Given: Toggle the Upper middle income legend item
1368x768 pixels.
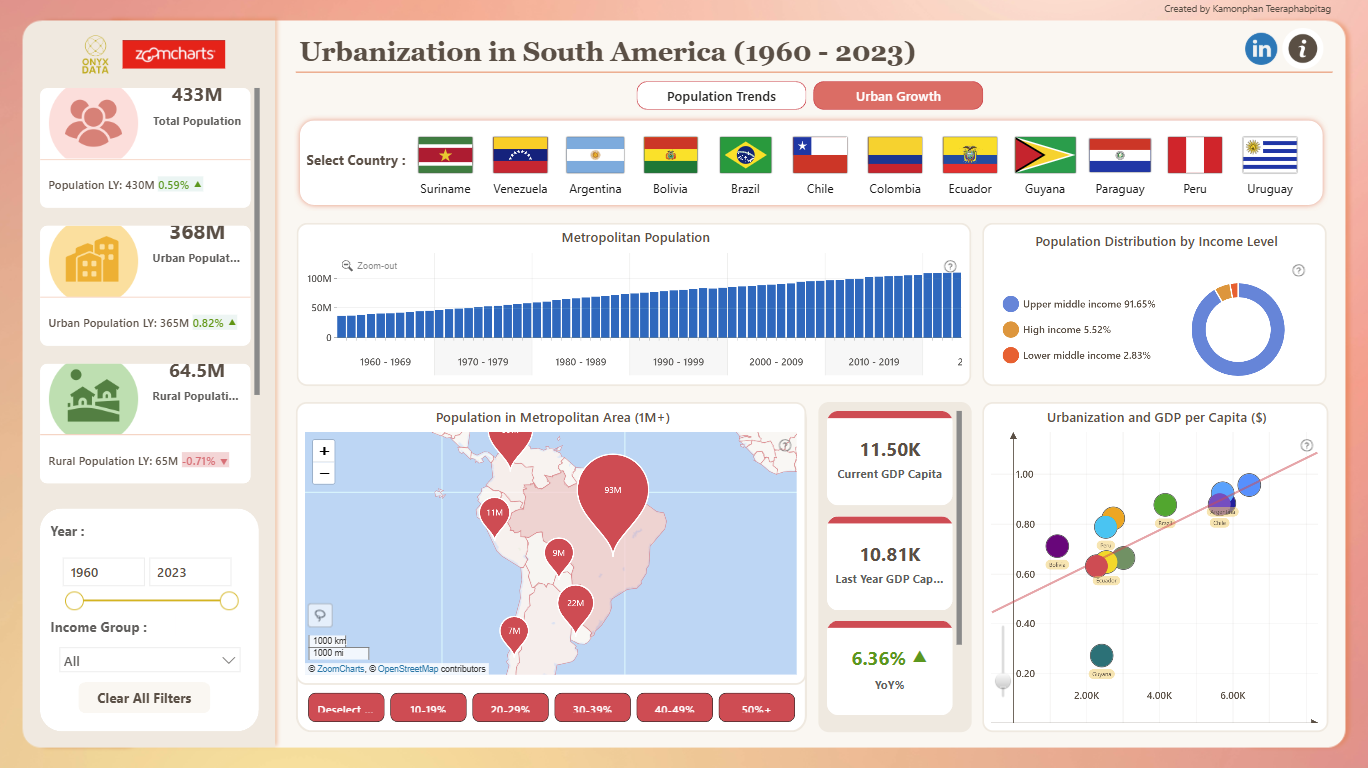Looking at the screenshot, I should point(1079,304).
